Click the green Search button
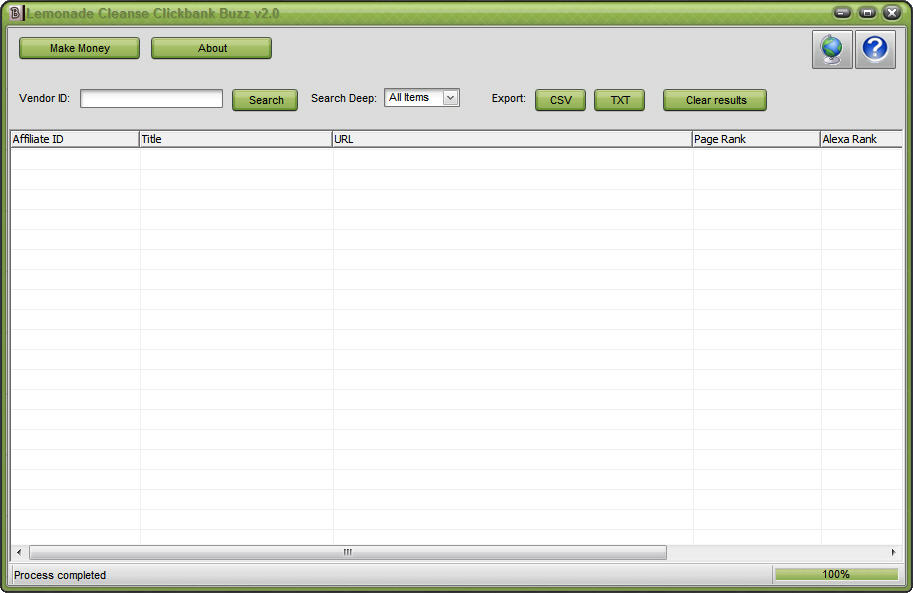 [265, 100]
